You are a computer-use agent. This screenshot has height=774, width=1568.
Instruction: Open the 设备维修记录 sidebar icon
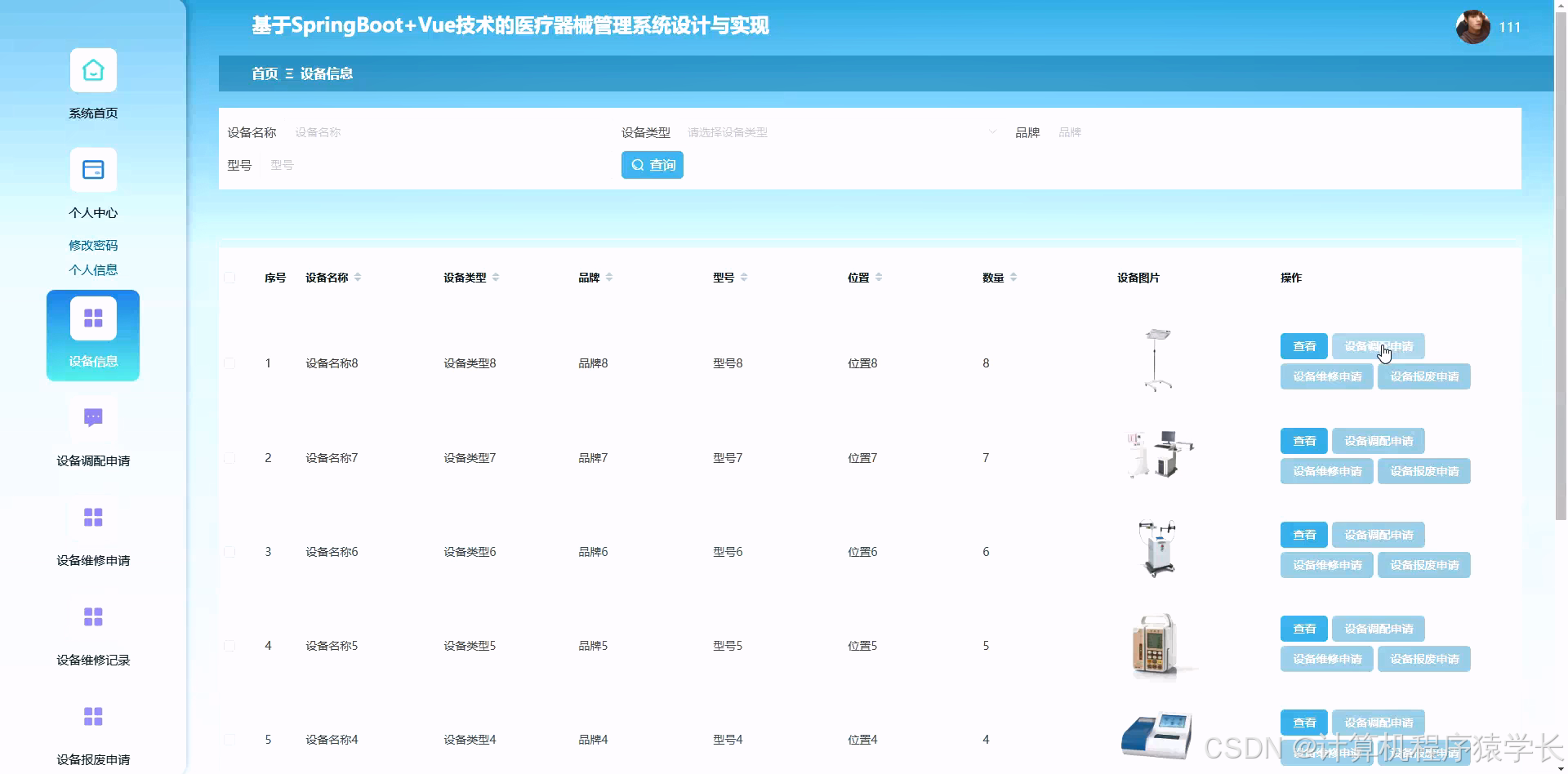[92, 616]
